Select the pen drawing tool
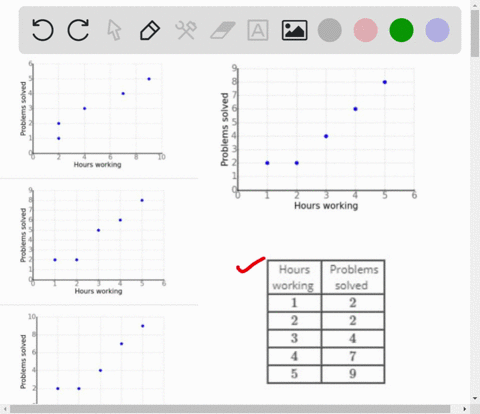Viewport: 480px width, 414px height. pos(150,30)
